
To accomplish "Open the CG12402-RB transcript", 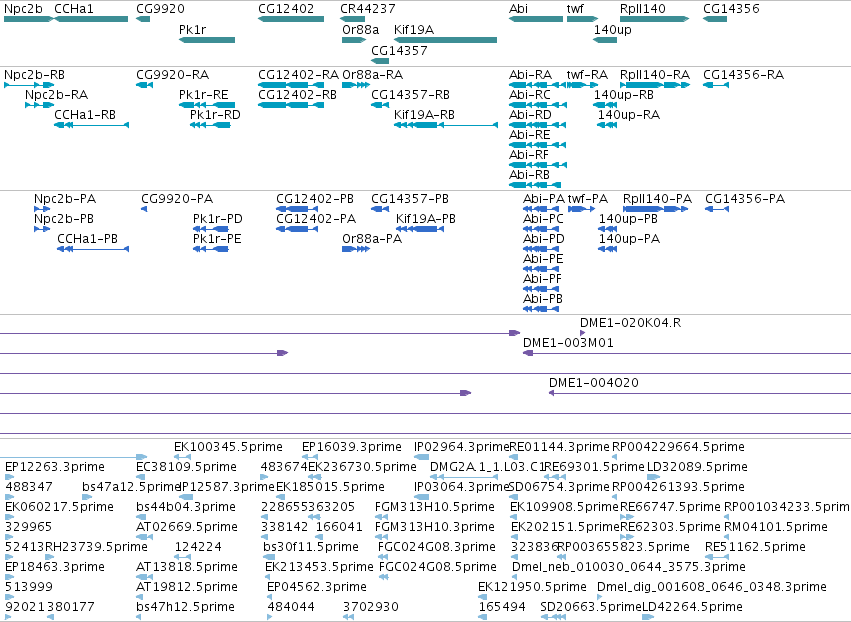I will pyautogui.click(x=291, y=105).
